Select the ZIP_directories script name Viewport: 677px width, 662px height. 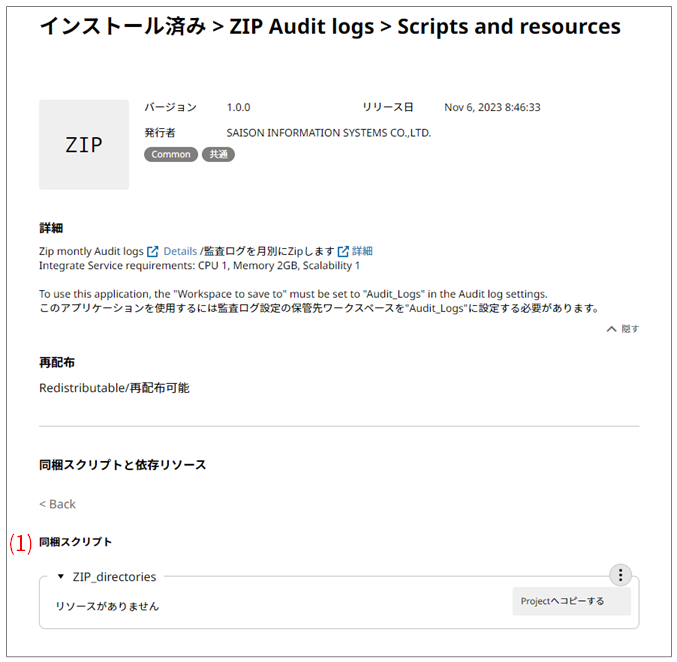click(114, 577)
